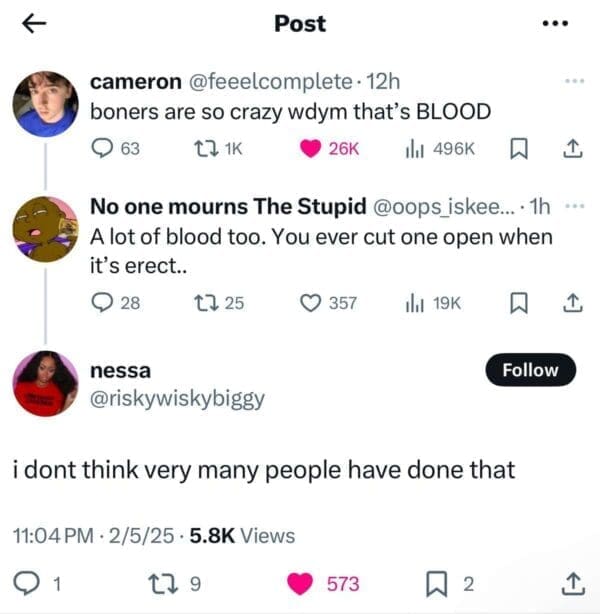Open cameron's profile avatar
The width and height of the screenshot is (600, 614).
pyautogui.click(x=45, y=103)
